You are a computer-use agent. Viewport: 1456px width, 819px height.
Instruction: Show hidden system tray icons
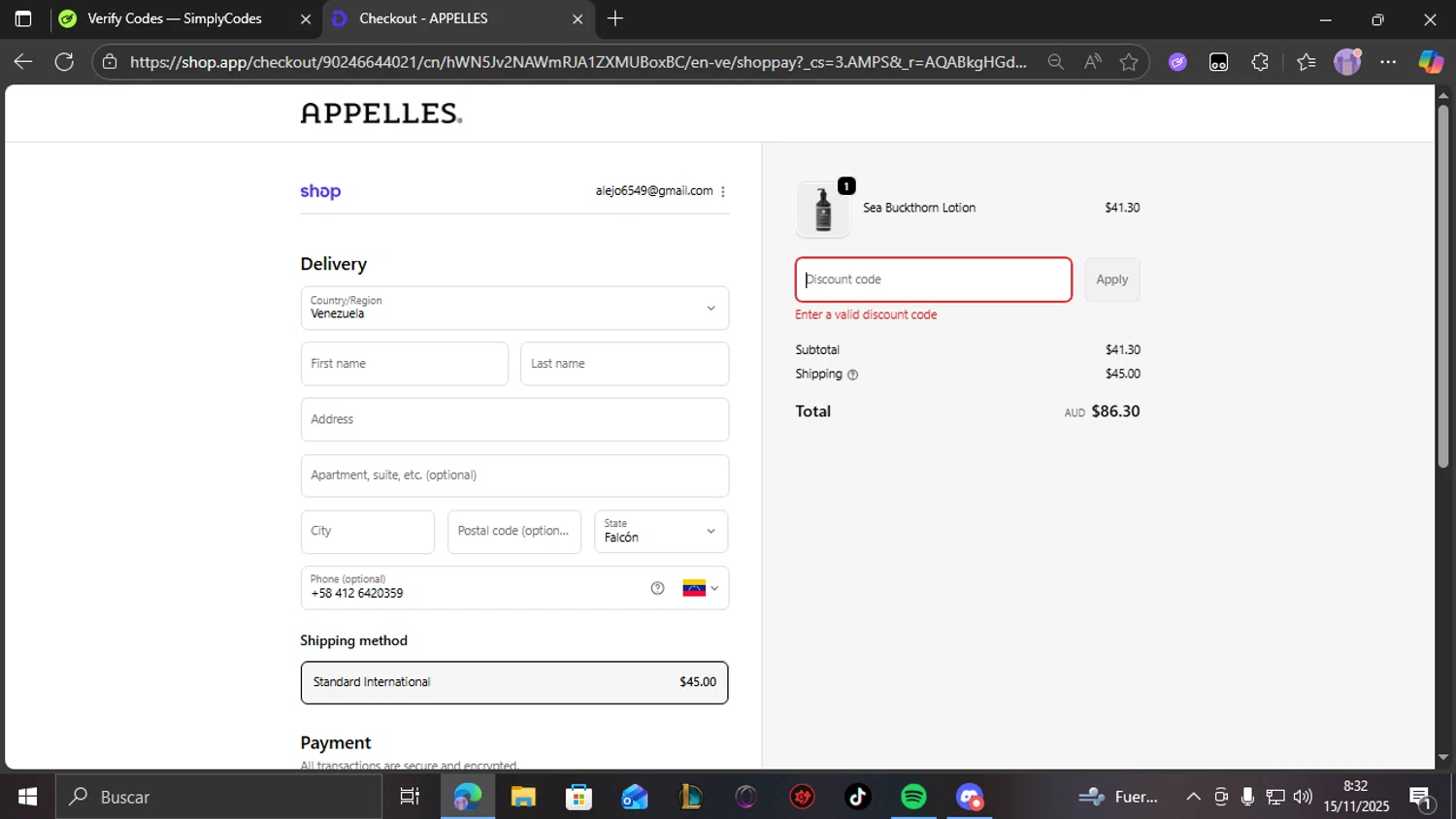tap(1193, 797)
